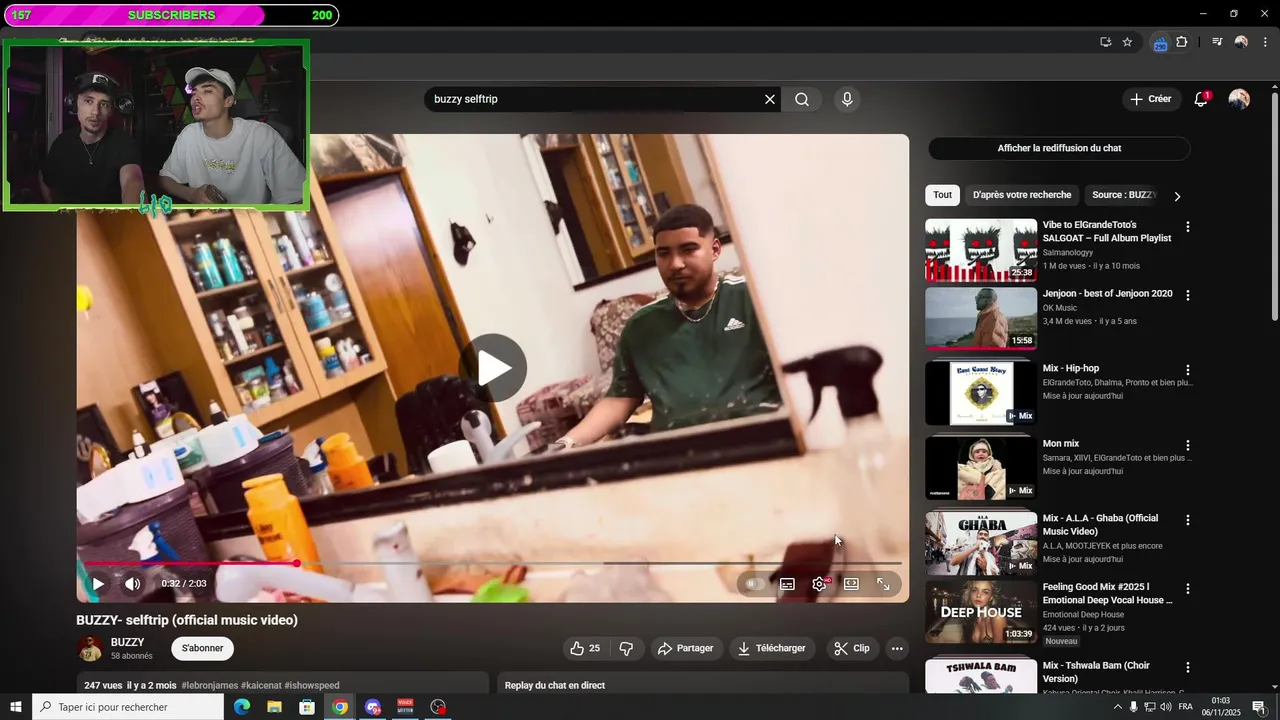
Task: Open the SALGOAT Full Album Playlist thumbnail
Action: coord(981,250)
